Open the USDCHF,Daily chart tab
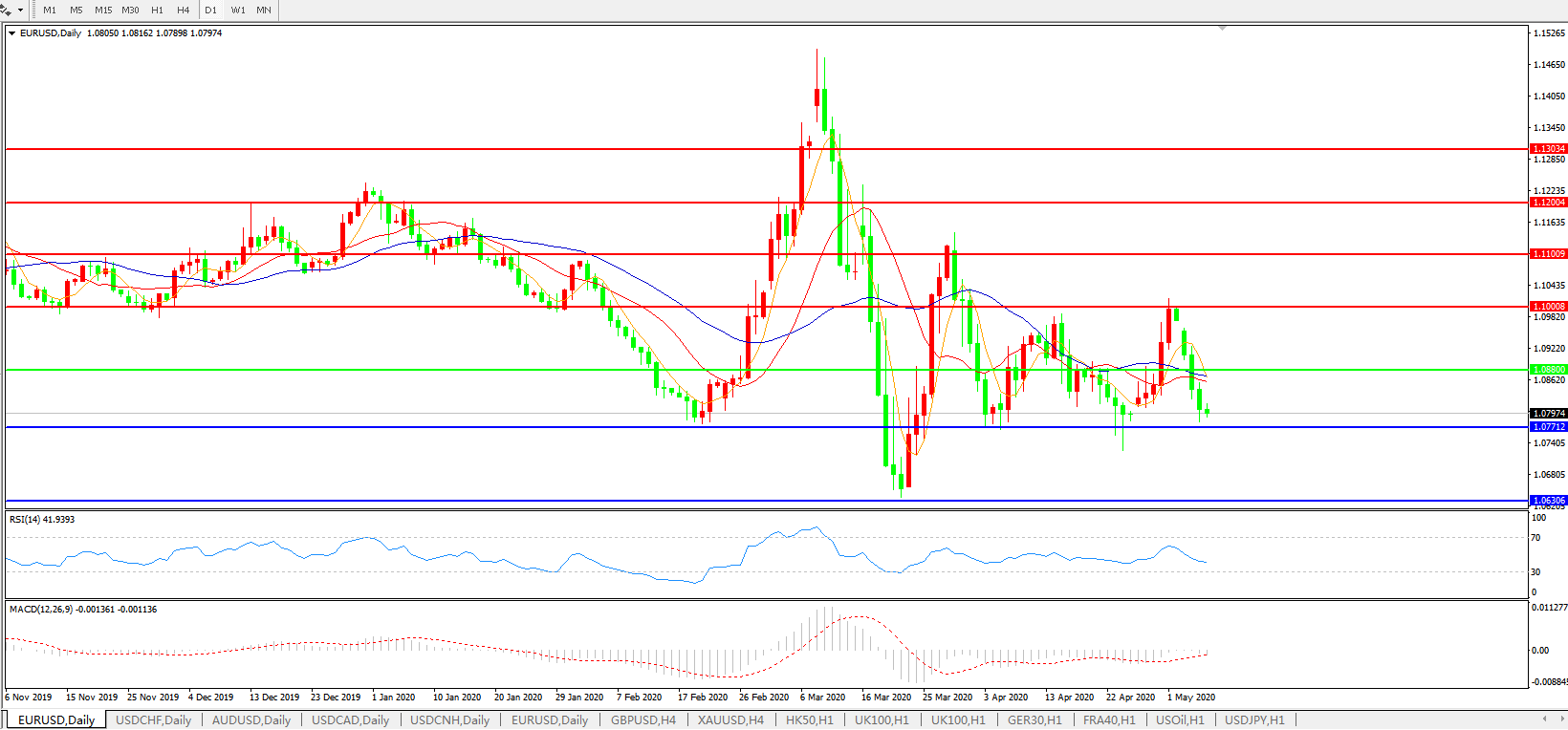The width and height of the screenshot is (1568, 730). (x=153, y=719)
